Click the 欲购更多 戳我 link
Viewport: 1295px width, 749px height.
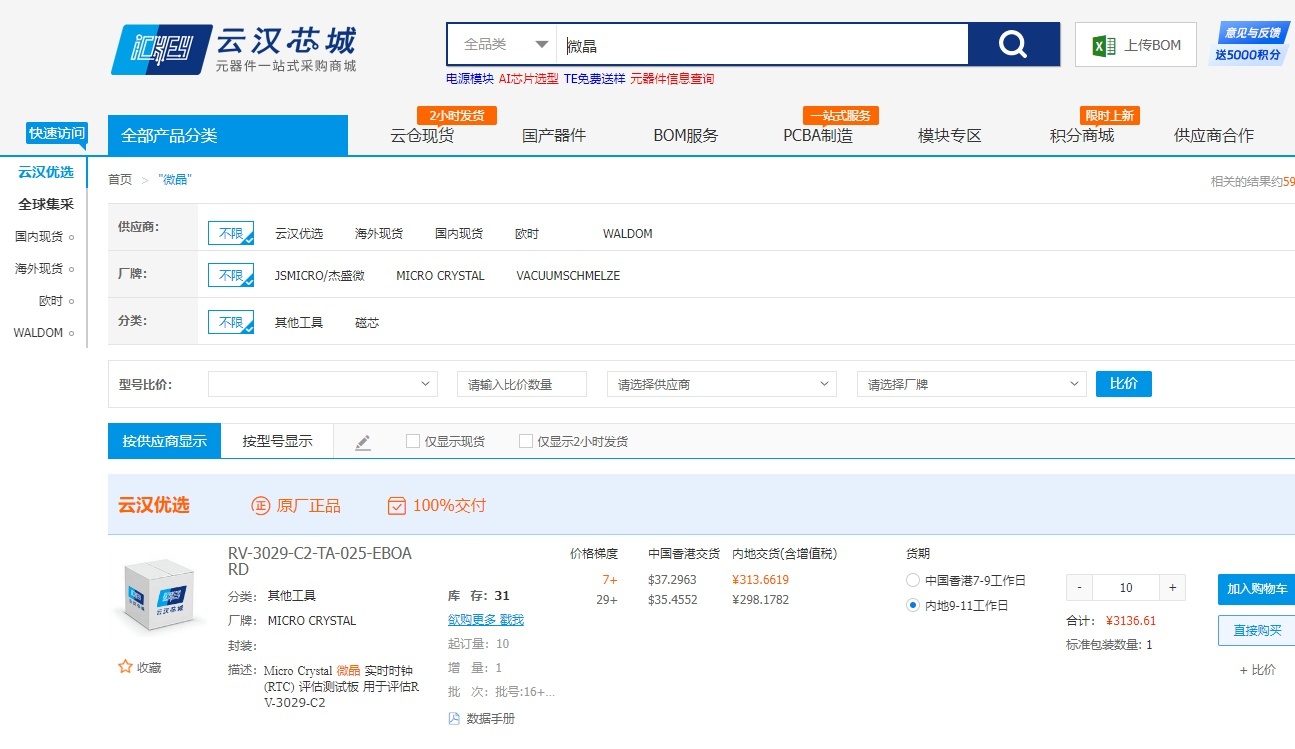tap(486, 620)
